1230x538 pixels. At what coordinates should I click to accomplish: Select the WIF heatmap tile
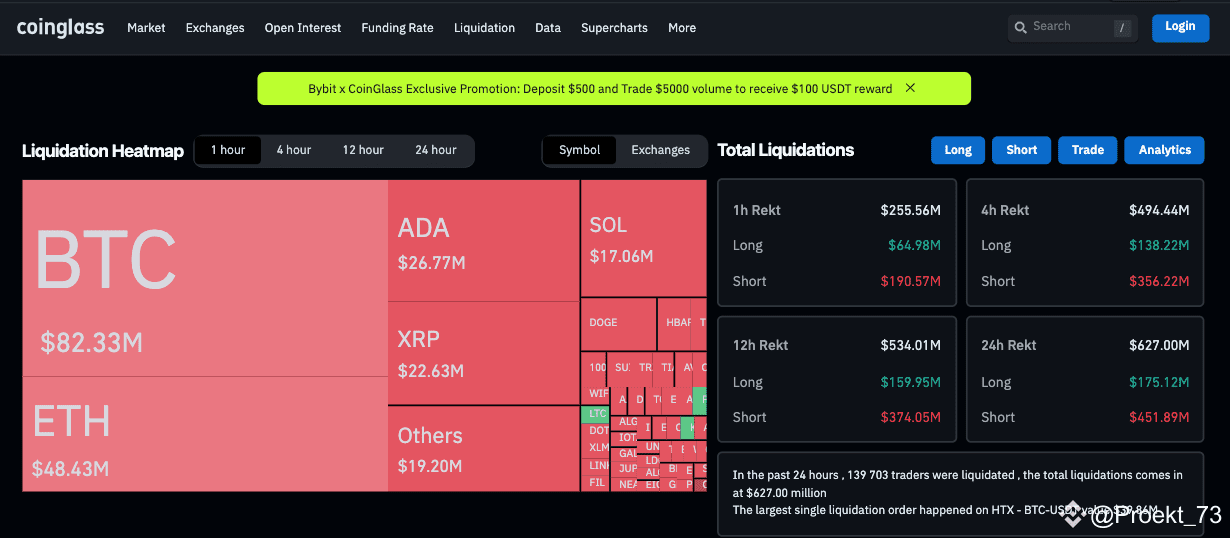pyautogui.click(x=595, y=393)
